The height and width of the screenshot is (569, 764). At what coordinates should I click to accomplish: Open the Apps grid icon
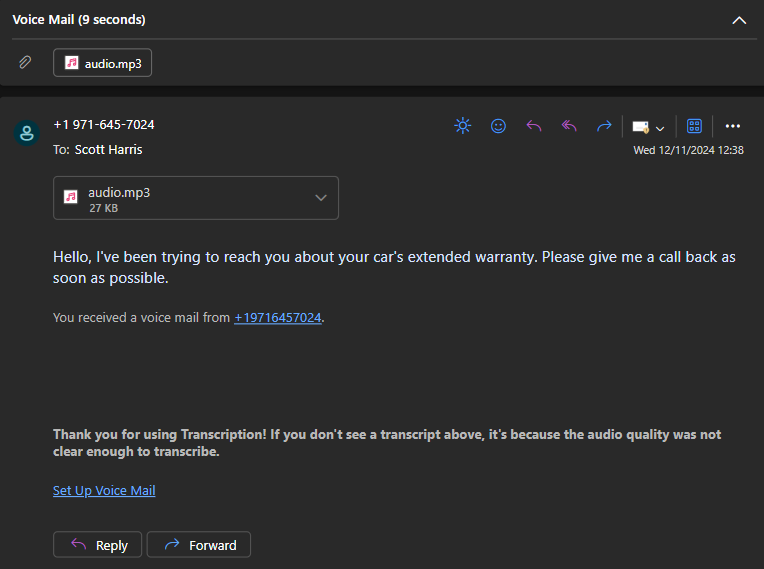(694, 126)
